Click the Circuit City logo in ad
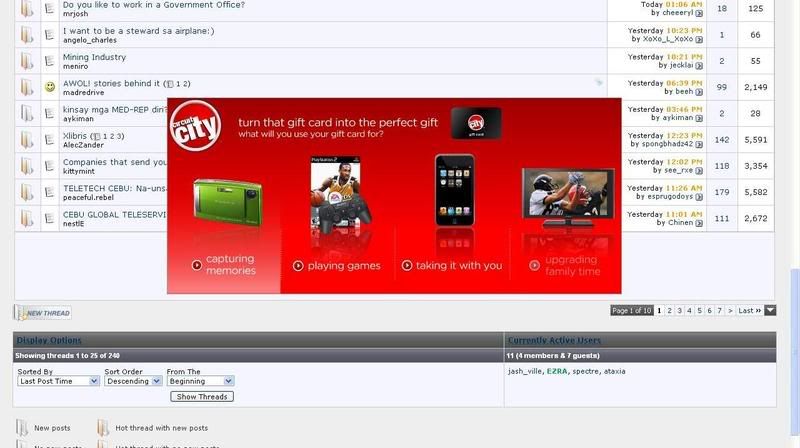This screenshot has width=800, height=448. pyautogui.click(x=195, y=126)
